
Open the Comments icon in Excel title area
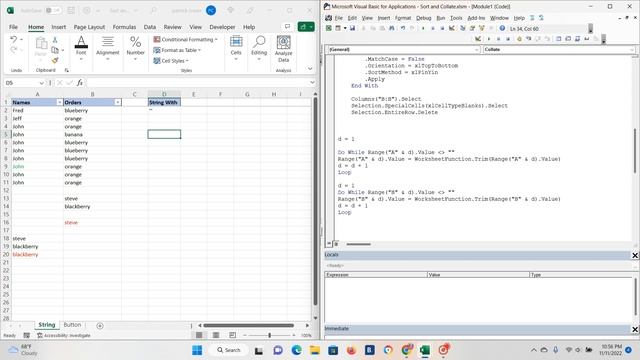point(287,27)
